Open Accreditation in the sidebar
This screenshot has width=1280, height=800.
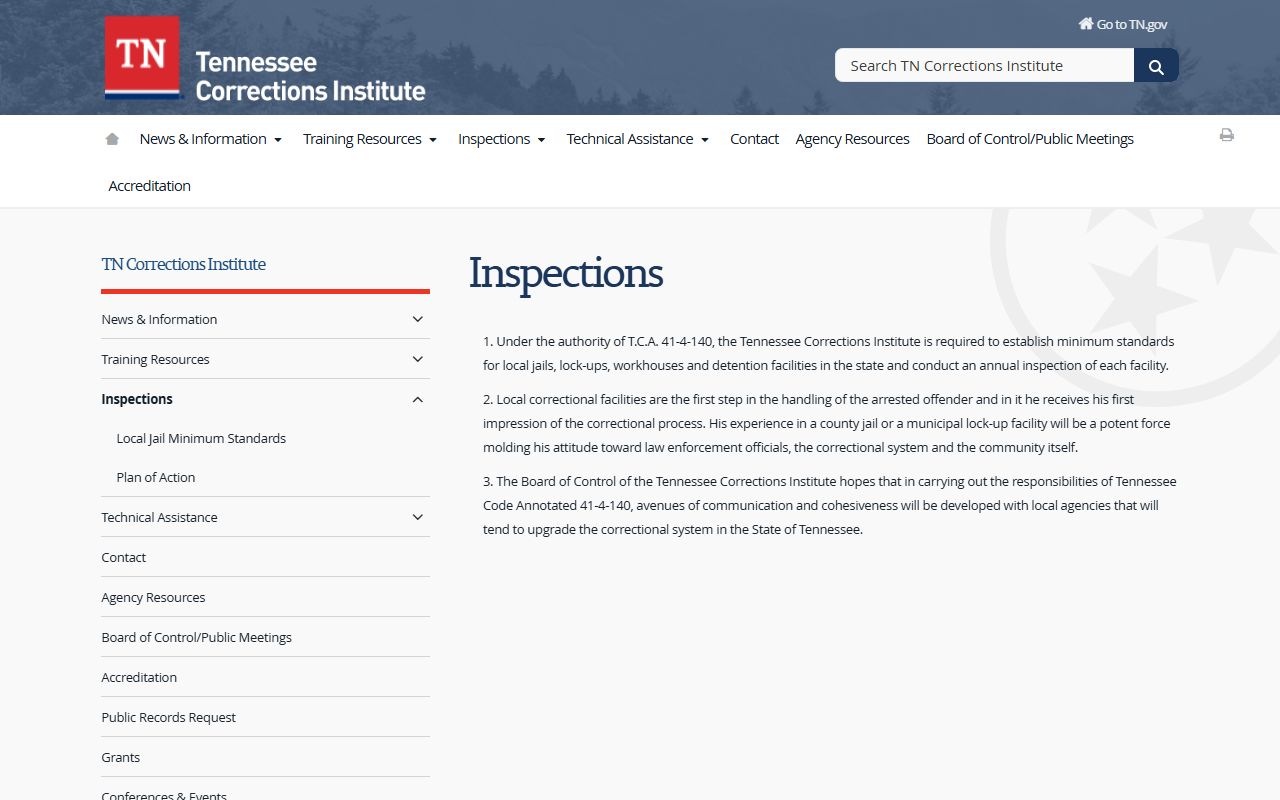pos(139,677)
